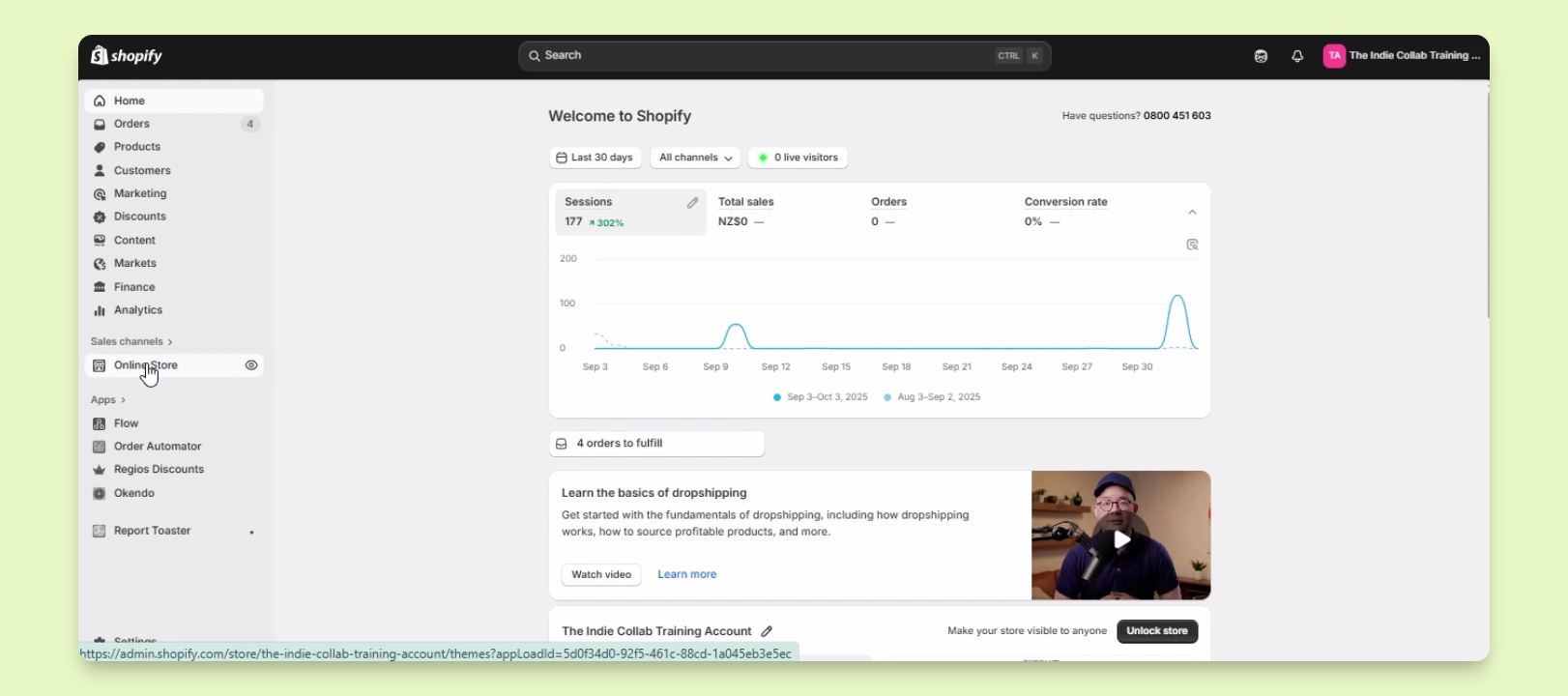
Task: Click the Orders inbox icon
Action: coord(100,124)
